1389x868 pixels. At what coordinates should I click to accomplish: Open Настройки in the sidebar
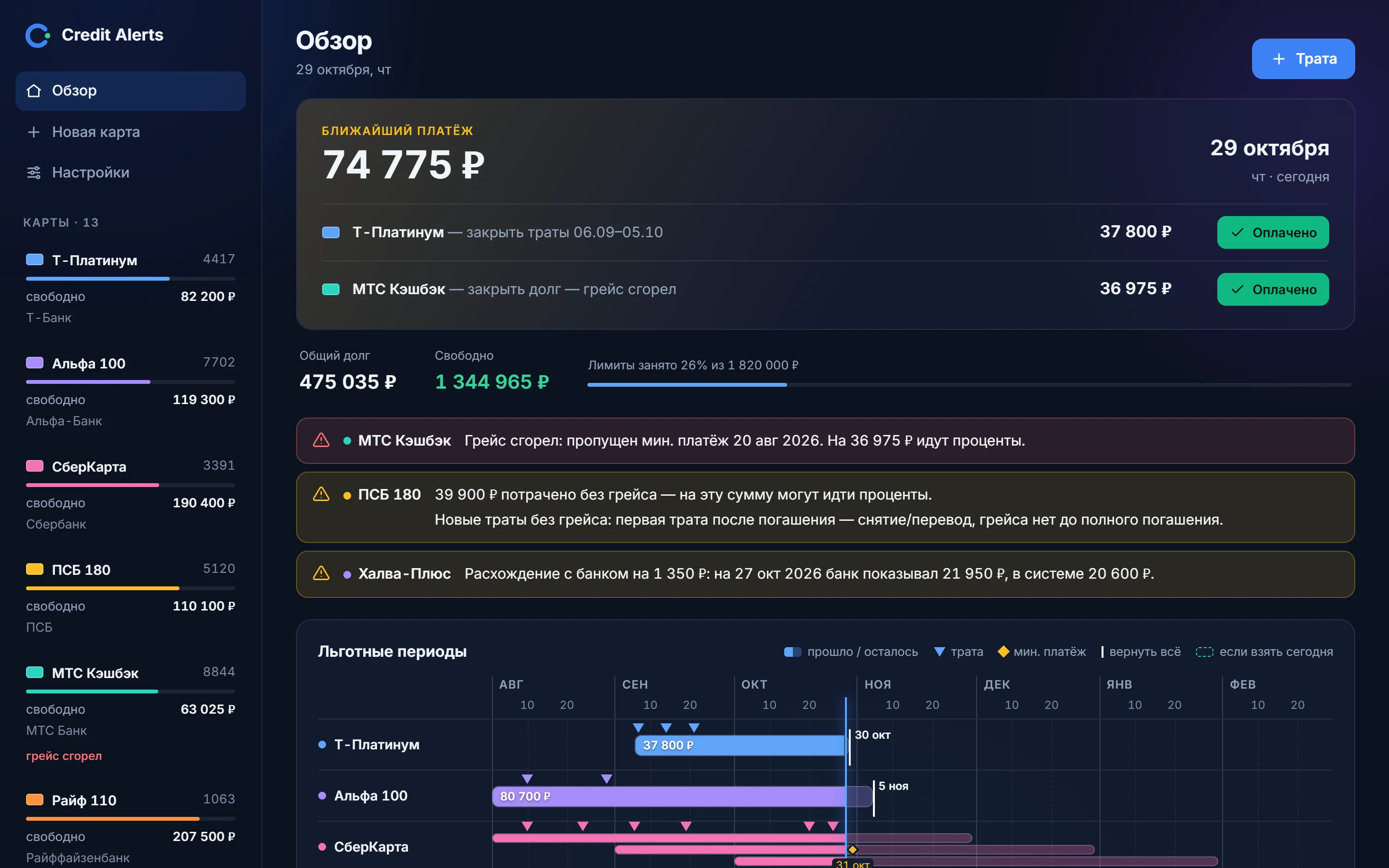[131, 173]
